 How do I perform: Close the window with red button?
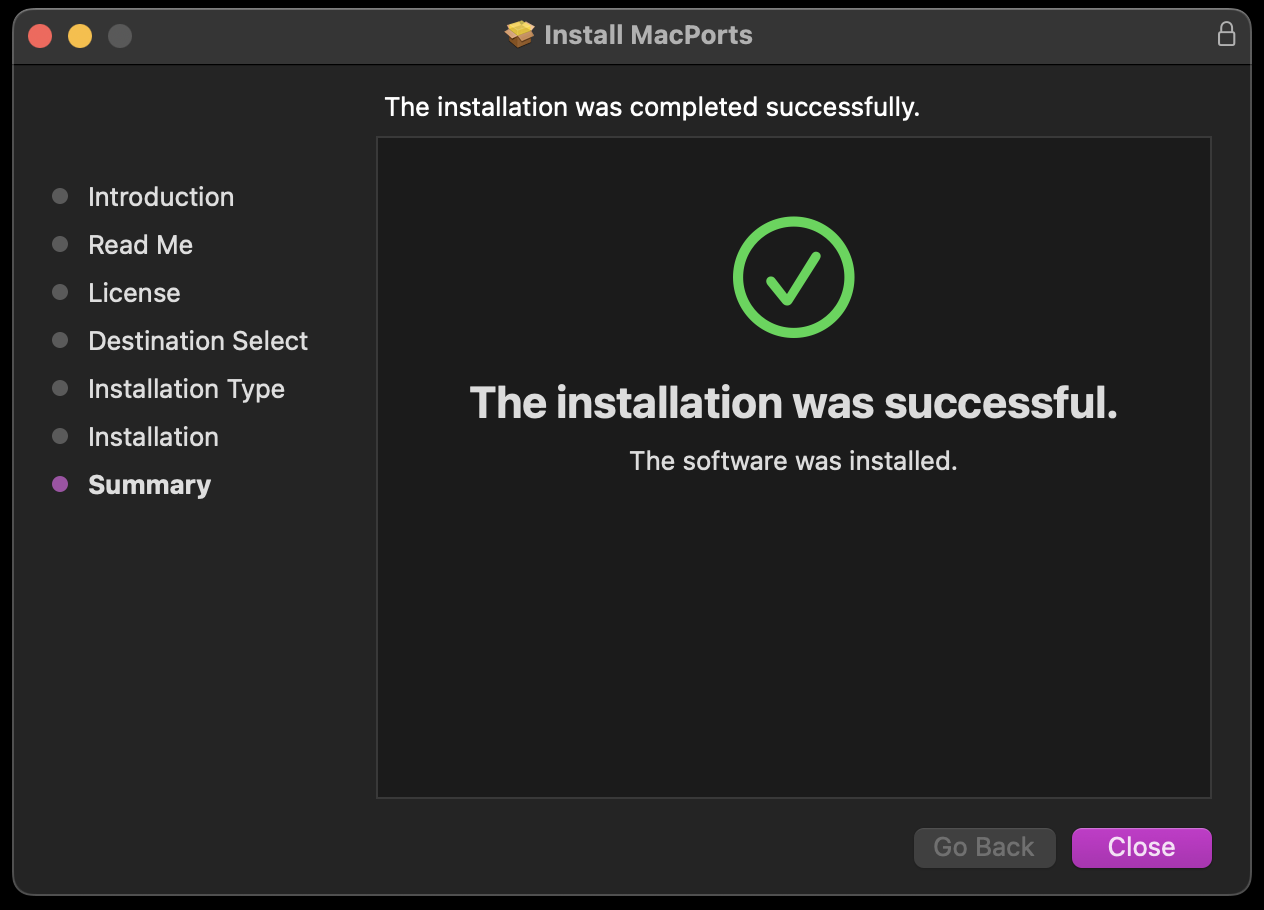tap(40, 36)
